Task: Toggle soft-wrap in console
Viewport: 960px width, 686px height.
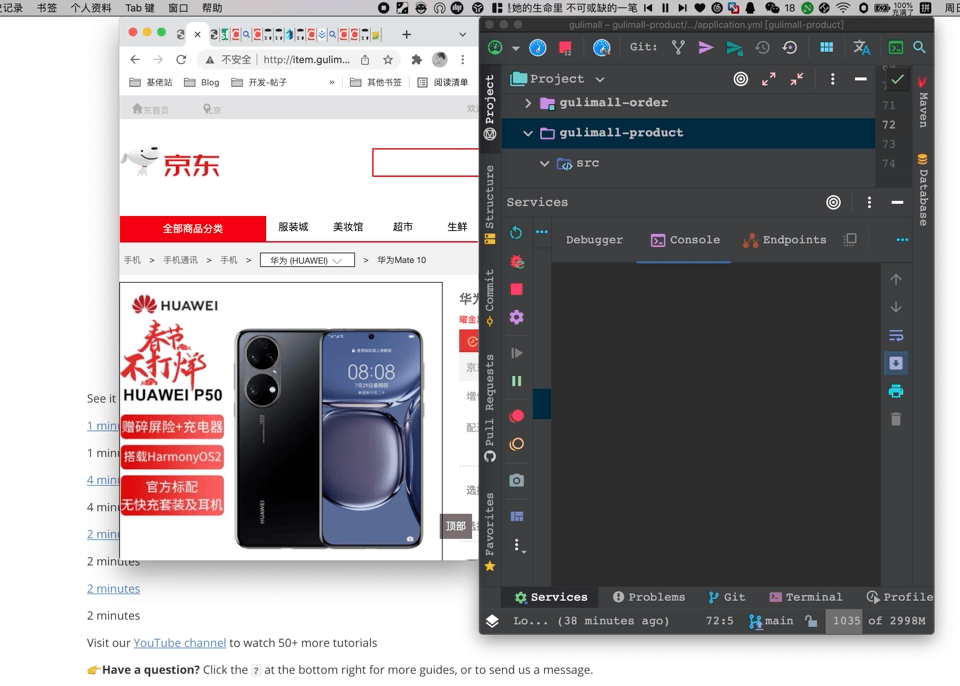Action: coord(896,335)
